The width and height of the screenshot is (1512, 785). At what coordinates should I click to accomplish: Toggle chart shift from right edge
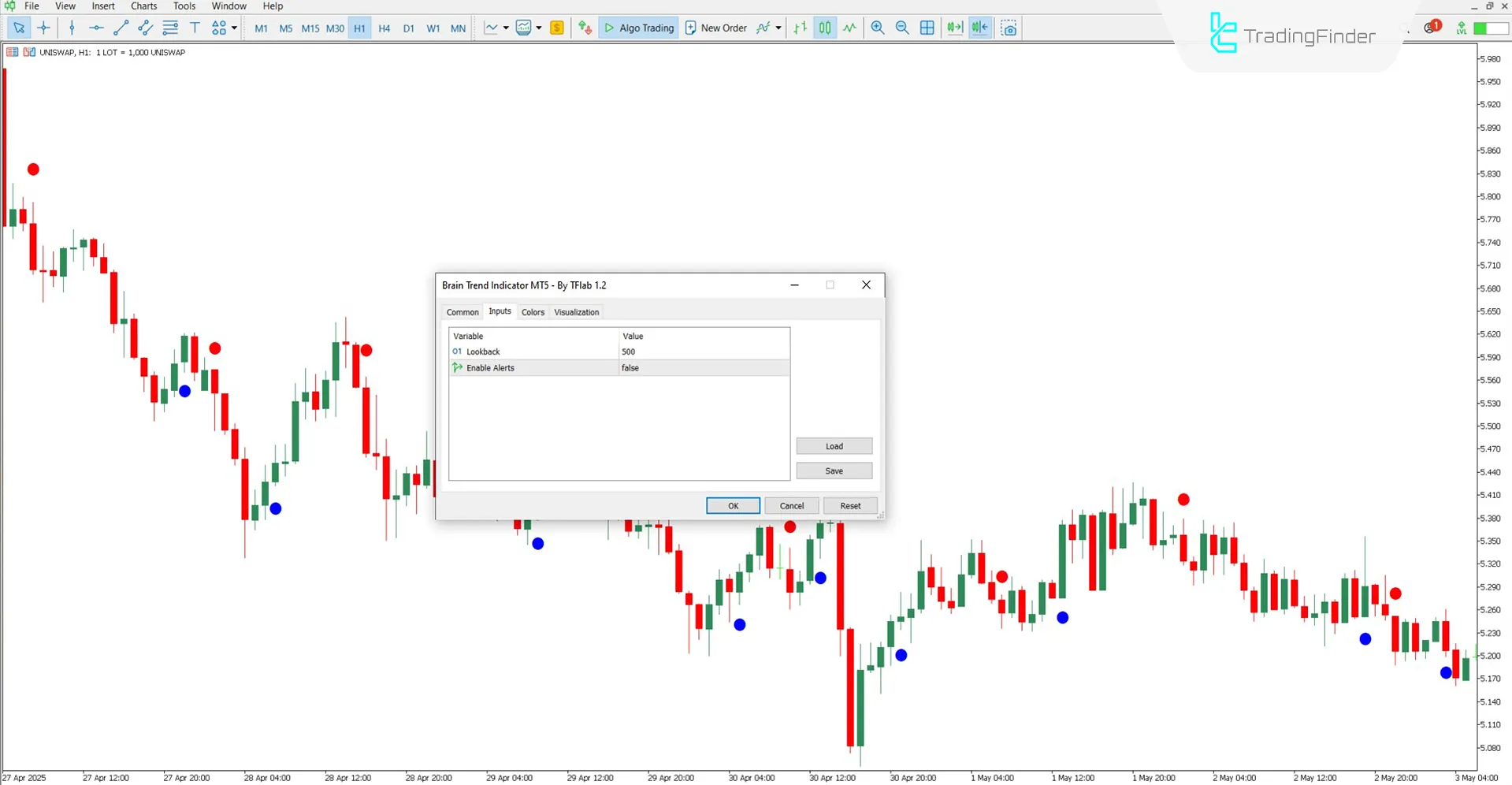pos(979,28)
